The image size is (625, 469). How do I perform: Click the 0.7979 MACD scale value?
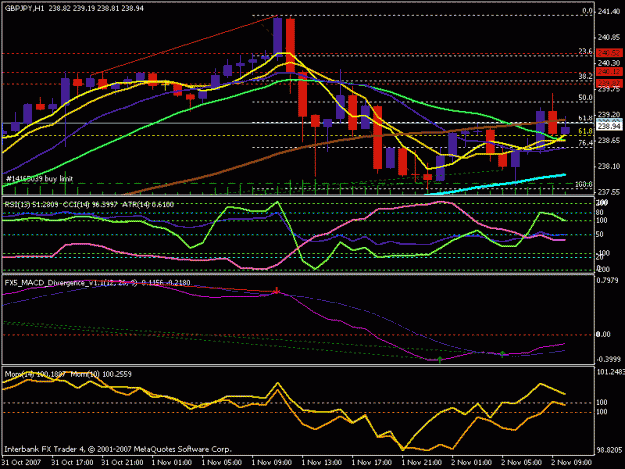608,280
